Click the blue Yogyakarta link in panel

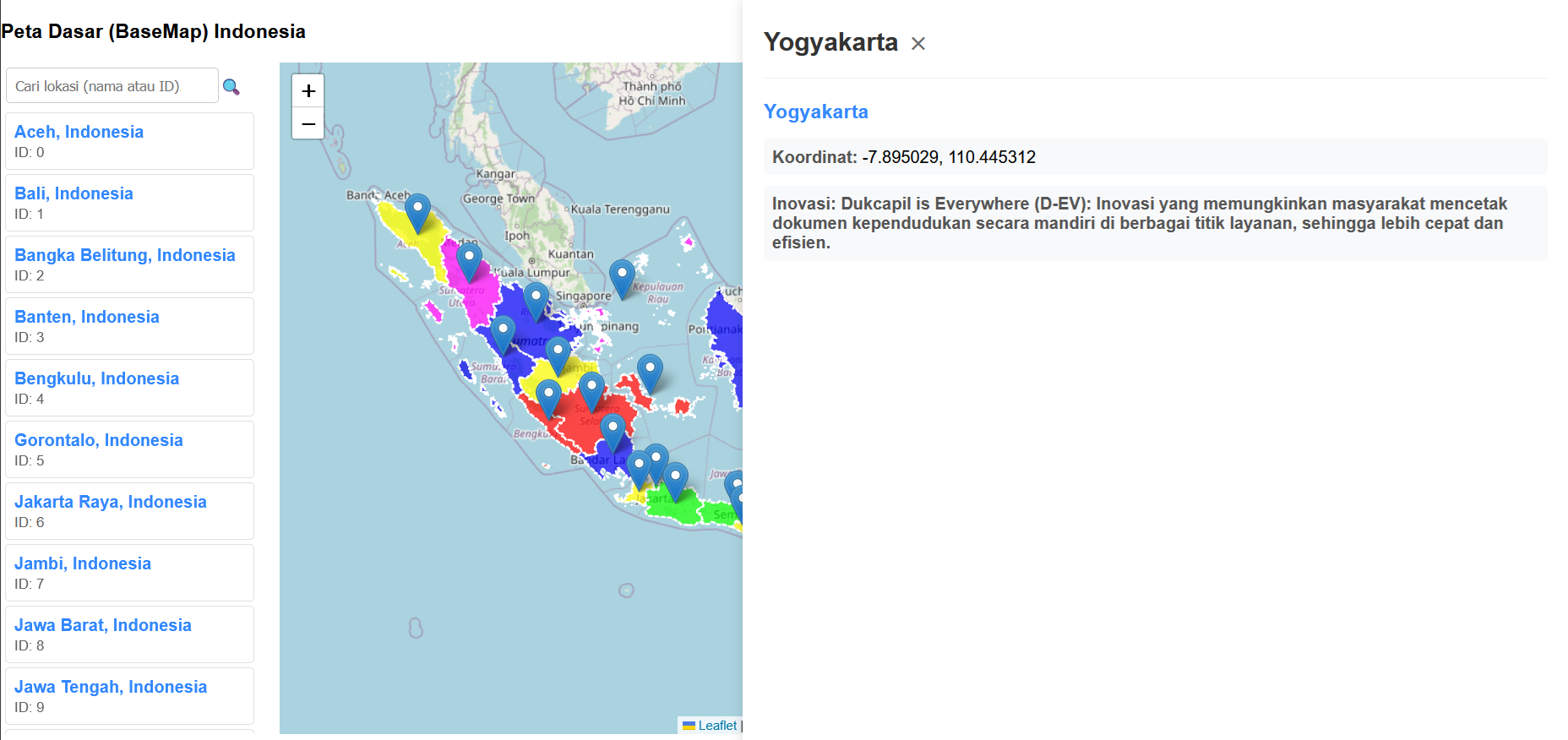816,112
